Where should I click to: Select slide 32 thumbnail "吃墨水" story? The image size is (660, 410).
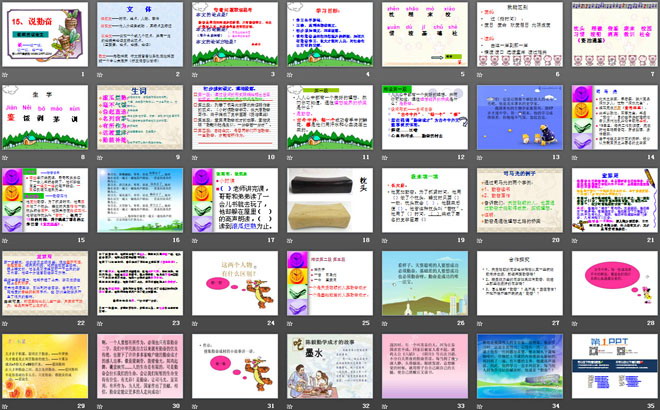(x=330, y=366)
